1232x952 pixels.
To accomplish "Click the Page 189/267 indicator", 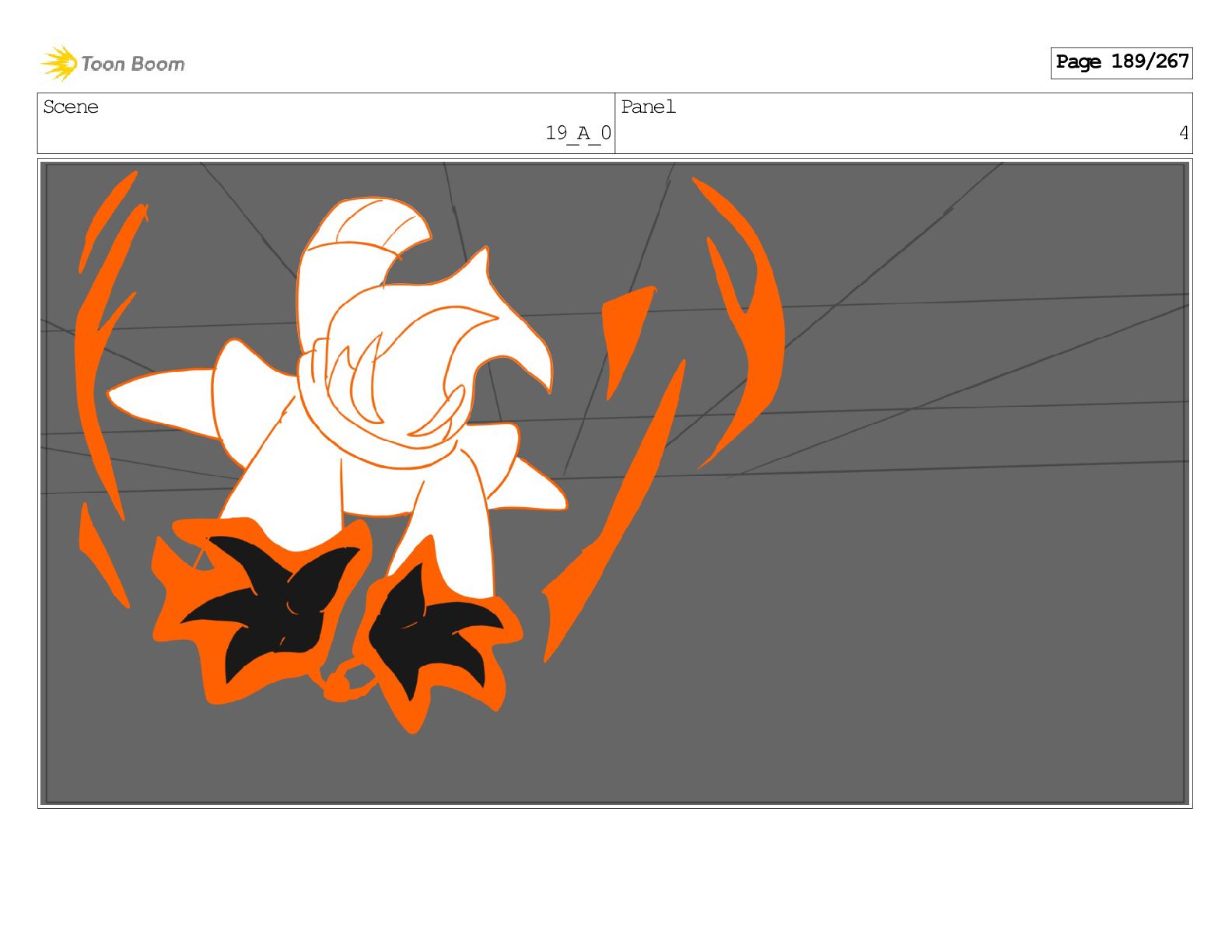I will [1121, 62].
